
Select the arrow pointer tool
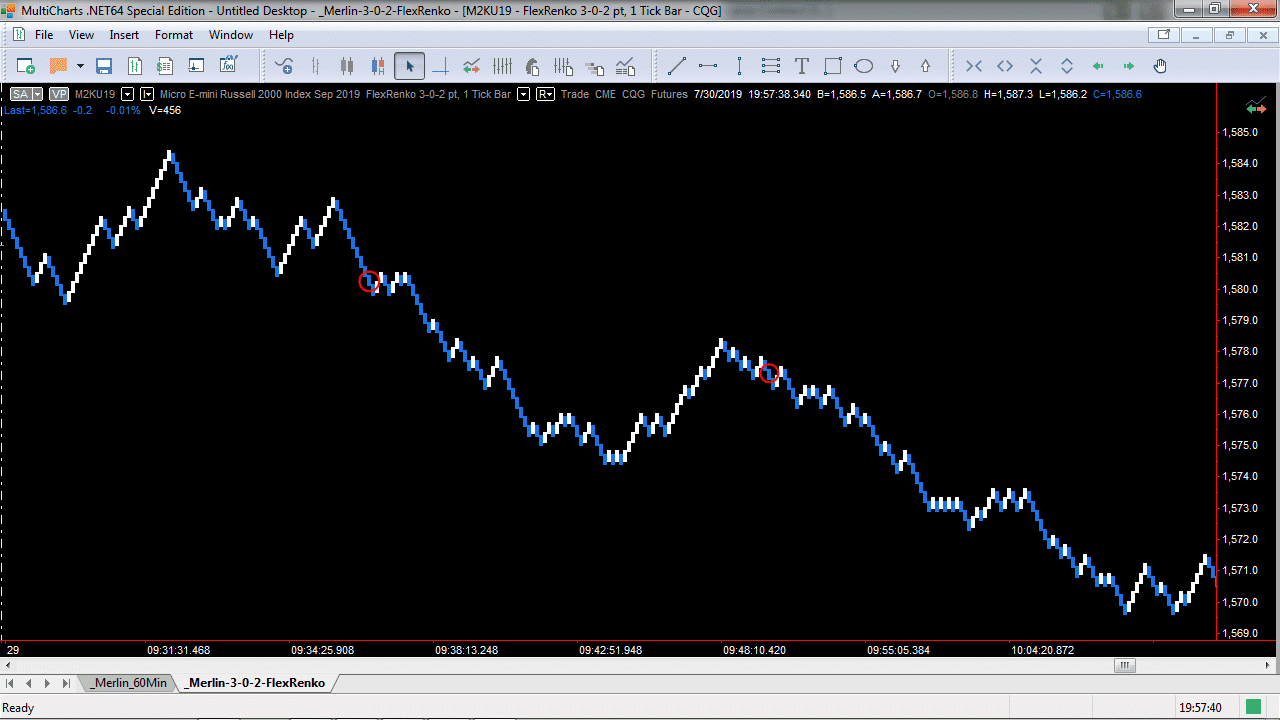tap(408, 66)
